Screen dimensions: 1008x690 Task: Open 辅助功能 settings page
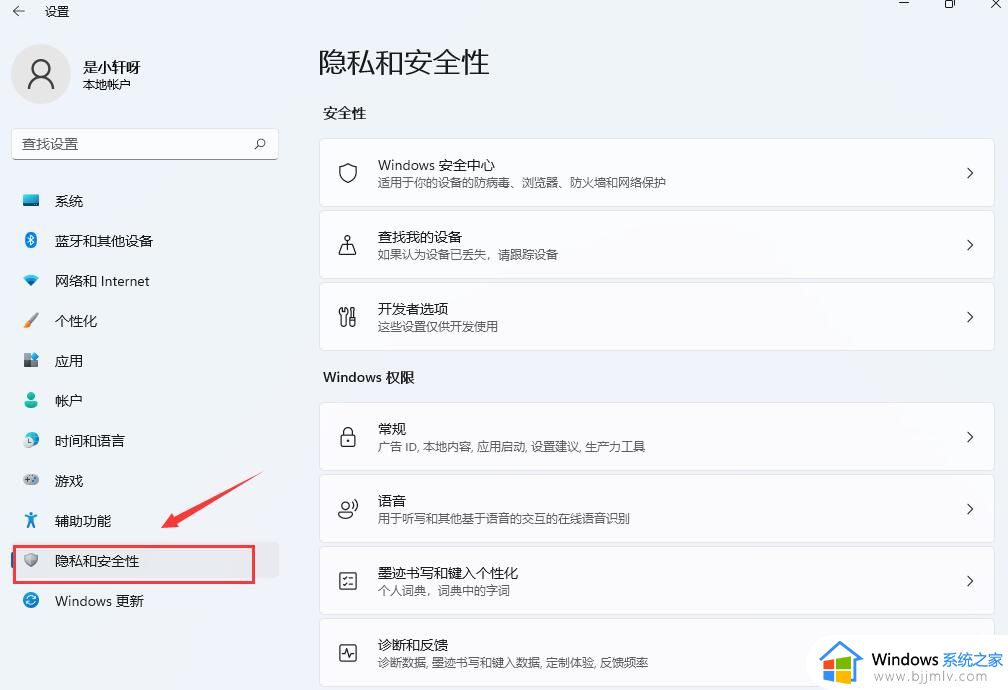pyautogui.click(x=145, y=520)
